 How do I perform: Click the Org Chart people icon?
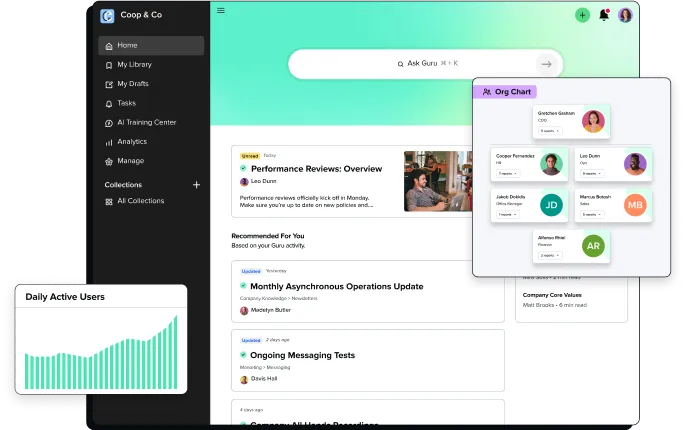[487, 92]
